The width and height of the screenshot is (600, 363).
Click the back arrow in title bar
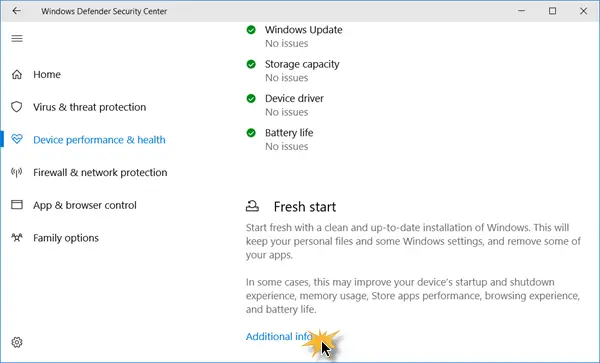click(16, 11)
